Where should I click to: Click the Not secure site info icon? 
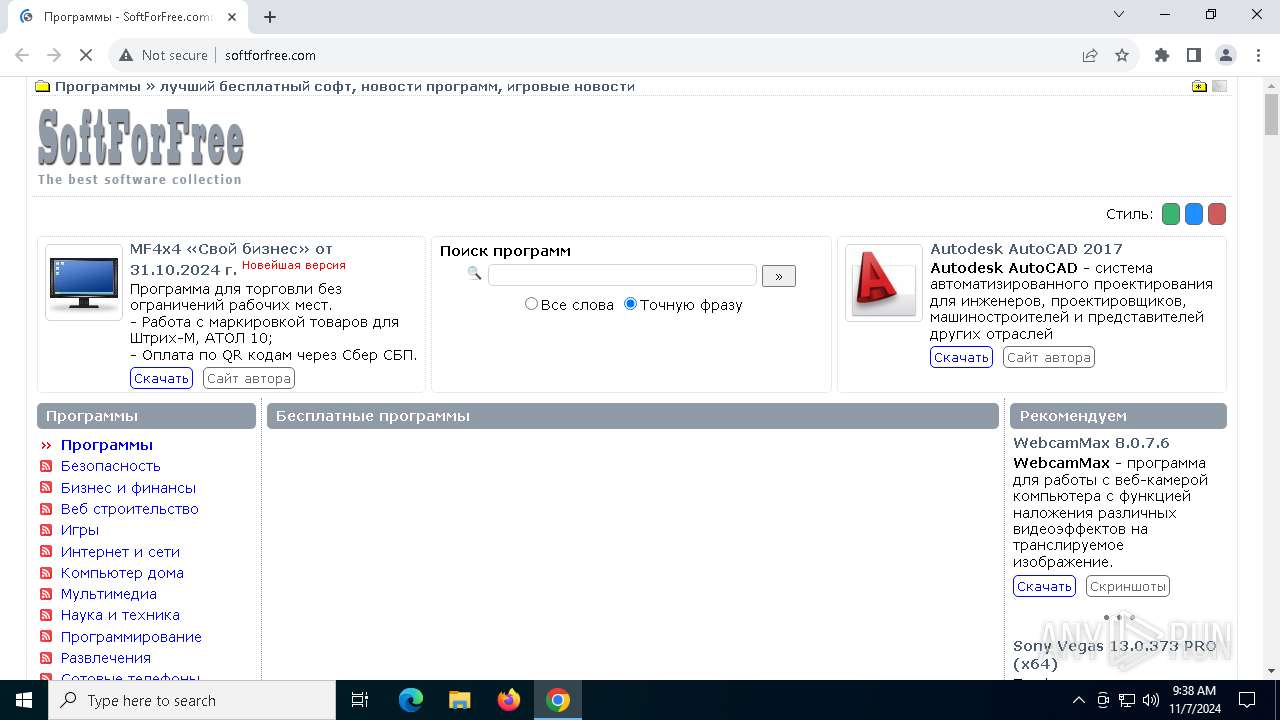pos(126,55)
